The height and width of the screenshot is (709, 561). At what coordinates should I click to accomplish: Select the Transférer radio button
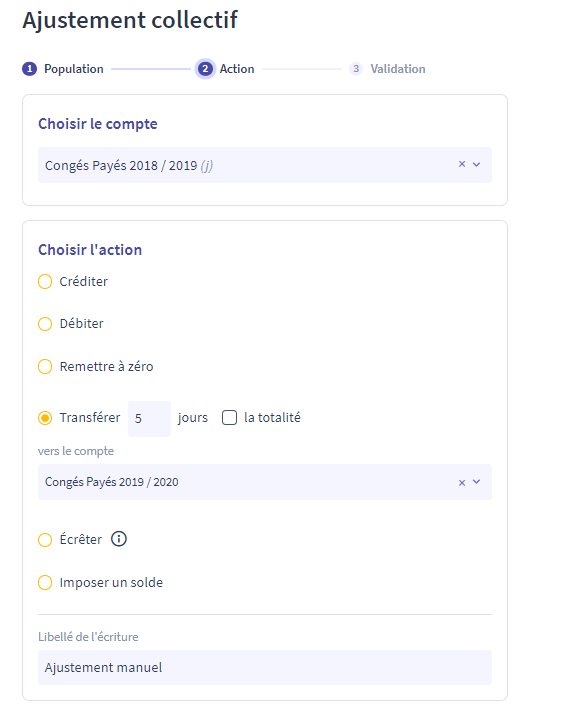click(x=45, y=418)
